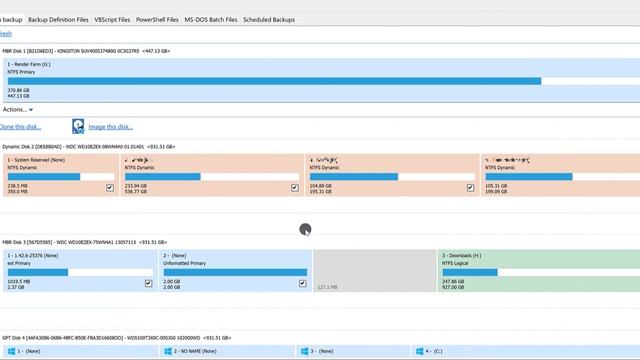Click the Image this disk hard-drive icon
This screenshot has width=640, height=360.
tap(78, 127)
